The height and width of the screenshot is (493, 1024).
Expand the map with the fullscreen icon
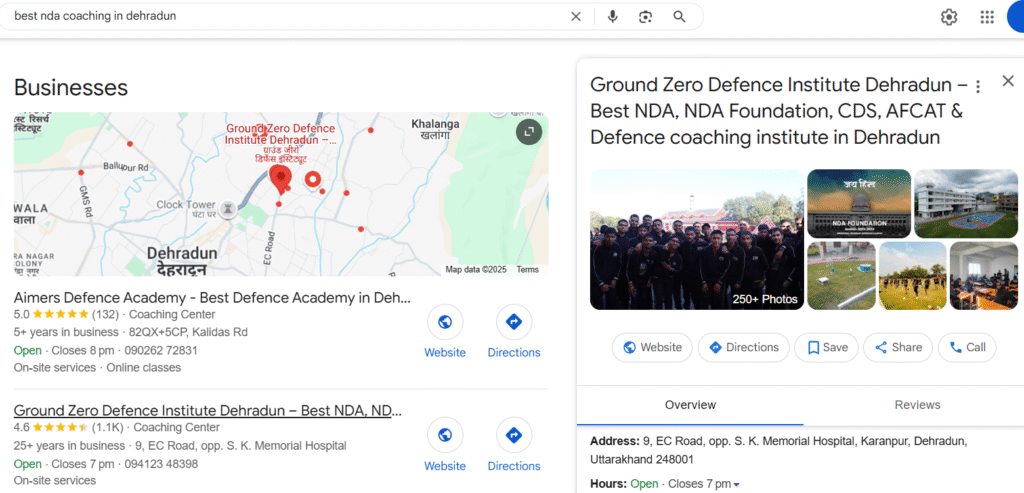(x=529, y=132)
